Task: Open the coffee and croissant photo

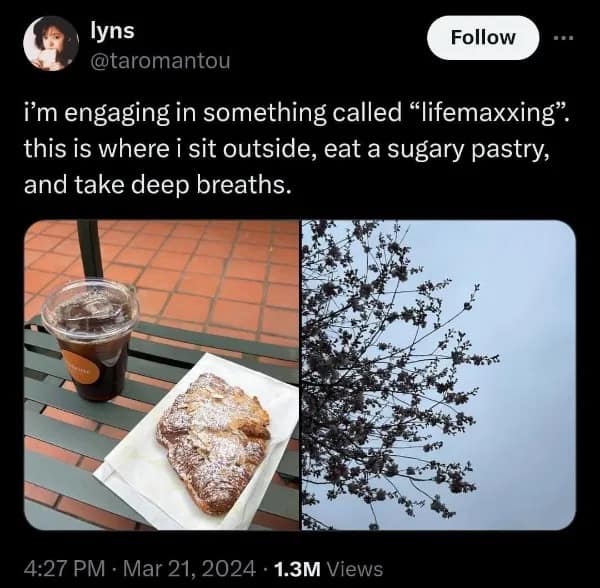Action: coord(160,374)
